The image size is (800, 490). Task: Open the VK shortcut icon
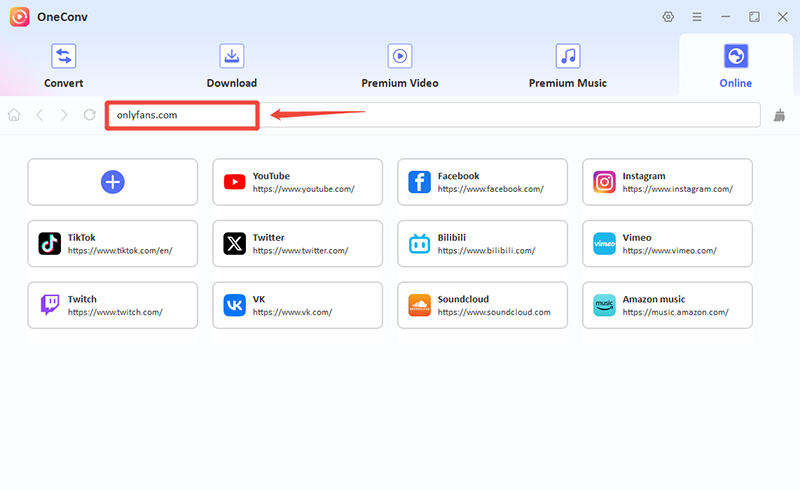coord(234,305)
